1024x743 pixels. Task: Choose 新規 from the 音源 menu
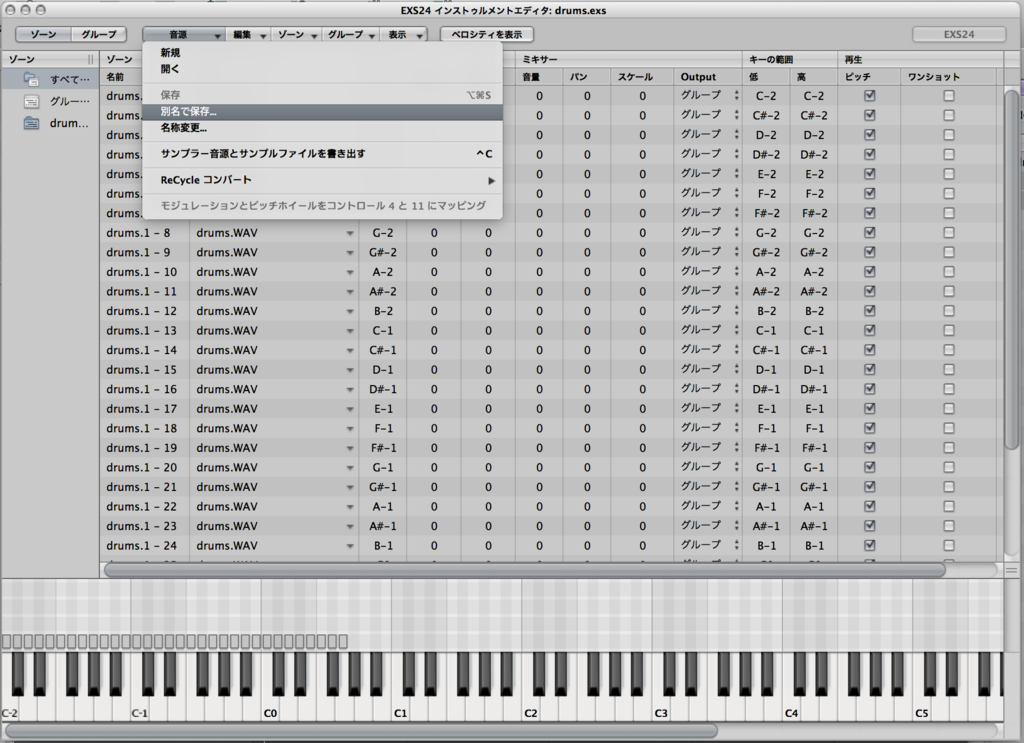(322, 53)
